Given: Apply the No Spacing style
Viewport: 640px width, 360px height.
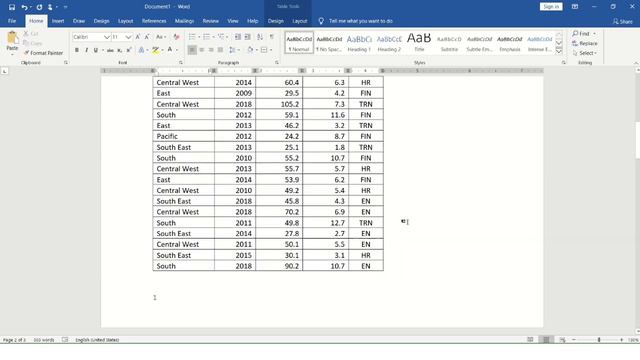Looking at the screenshot, I should click(x=329, y=42).
